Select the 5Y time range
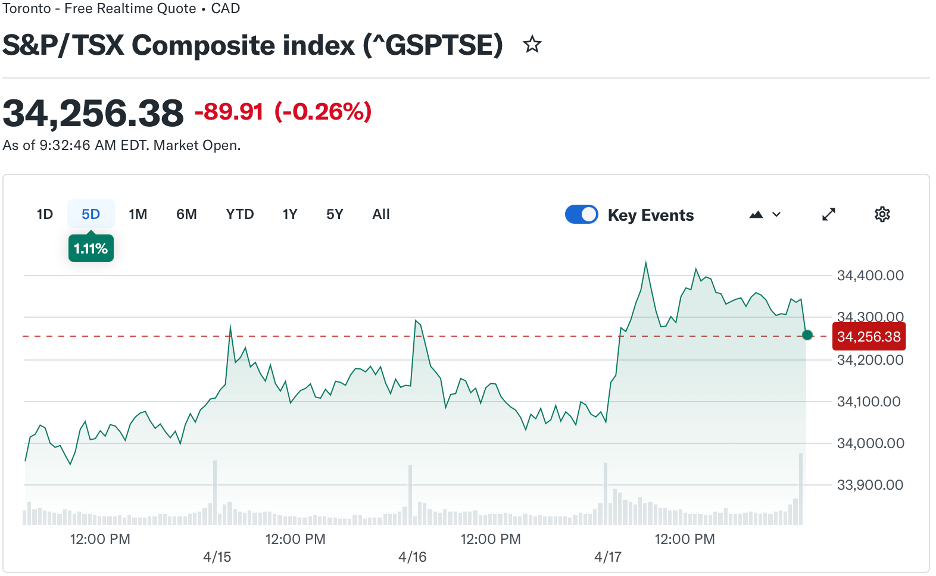Screen dimensions: 936x576 pyautogui.click(x=335, y=214)
